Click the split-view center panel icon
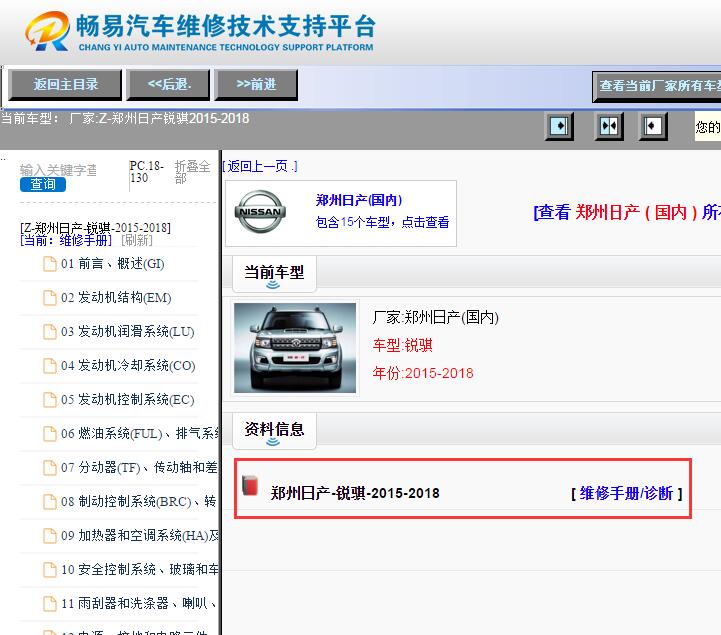The width and height of the screenshot is (721, 635). coord(609,126)
